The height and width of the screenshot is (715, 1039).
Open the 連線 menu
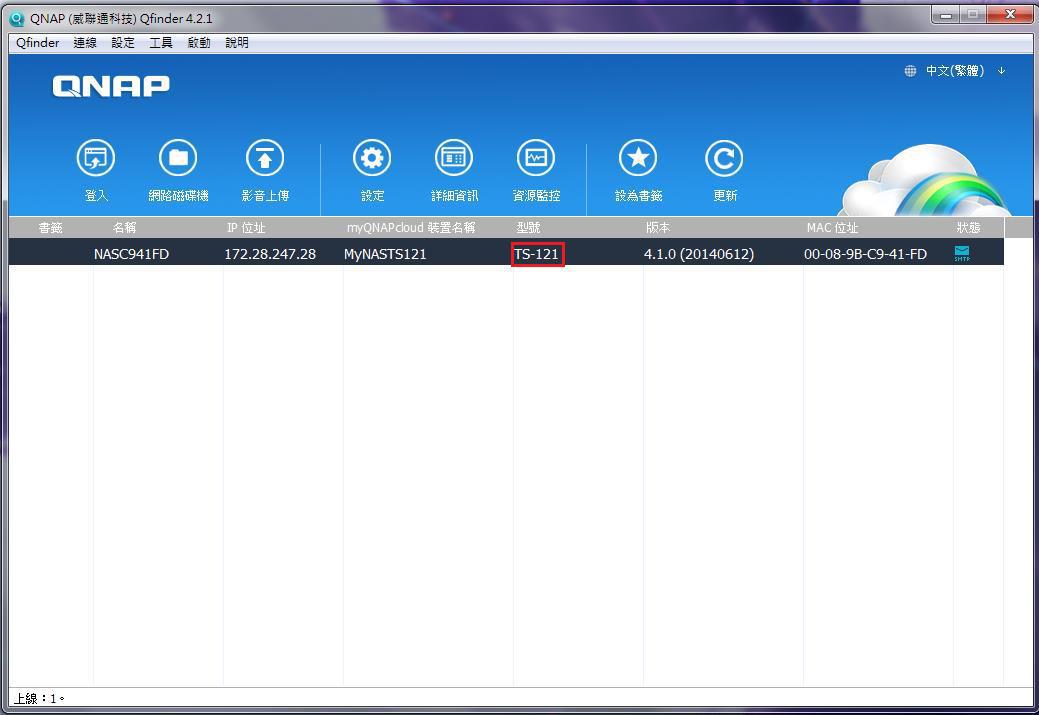tap(85, 42)
